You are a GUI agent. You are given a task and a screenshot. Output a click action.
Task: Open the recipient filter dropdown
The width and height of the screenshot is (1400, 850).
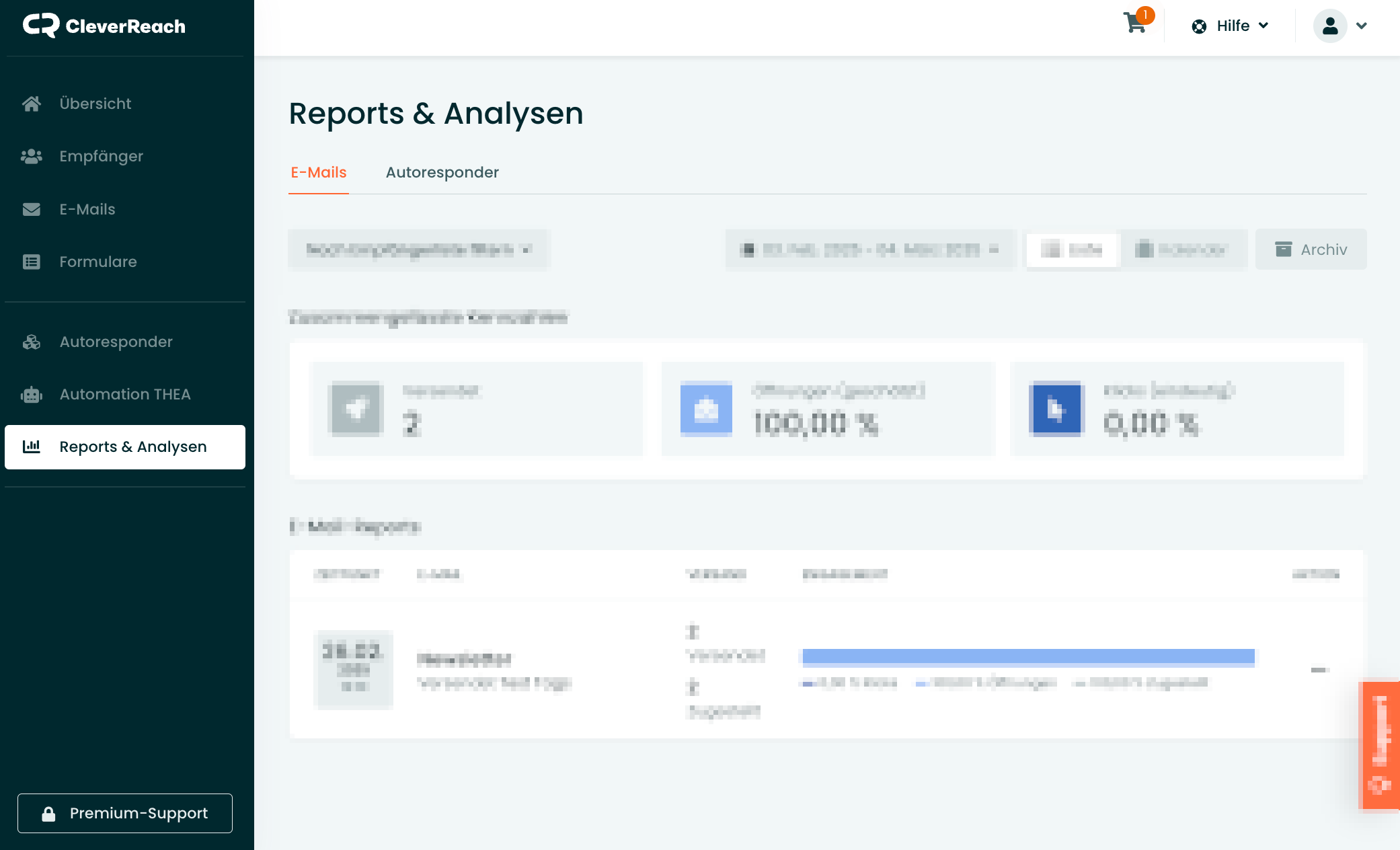(418, 249)
